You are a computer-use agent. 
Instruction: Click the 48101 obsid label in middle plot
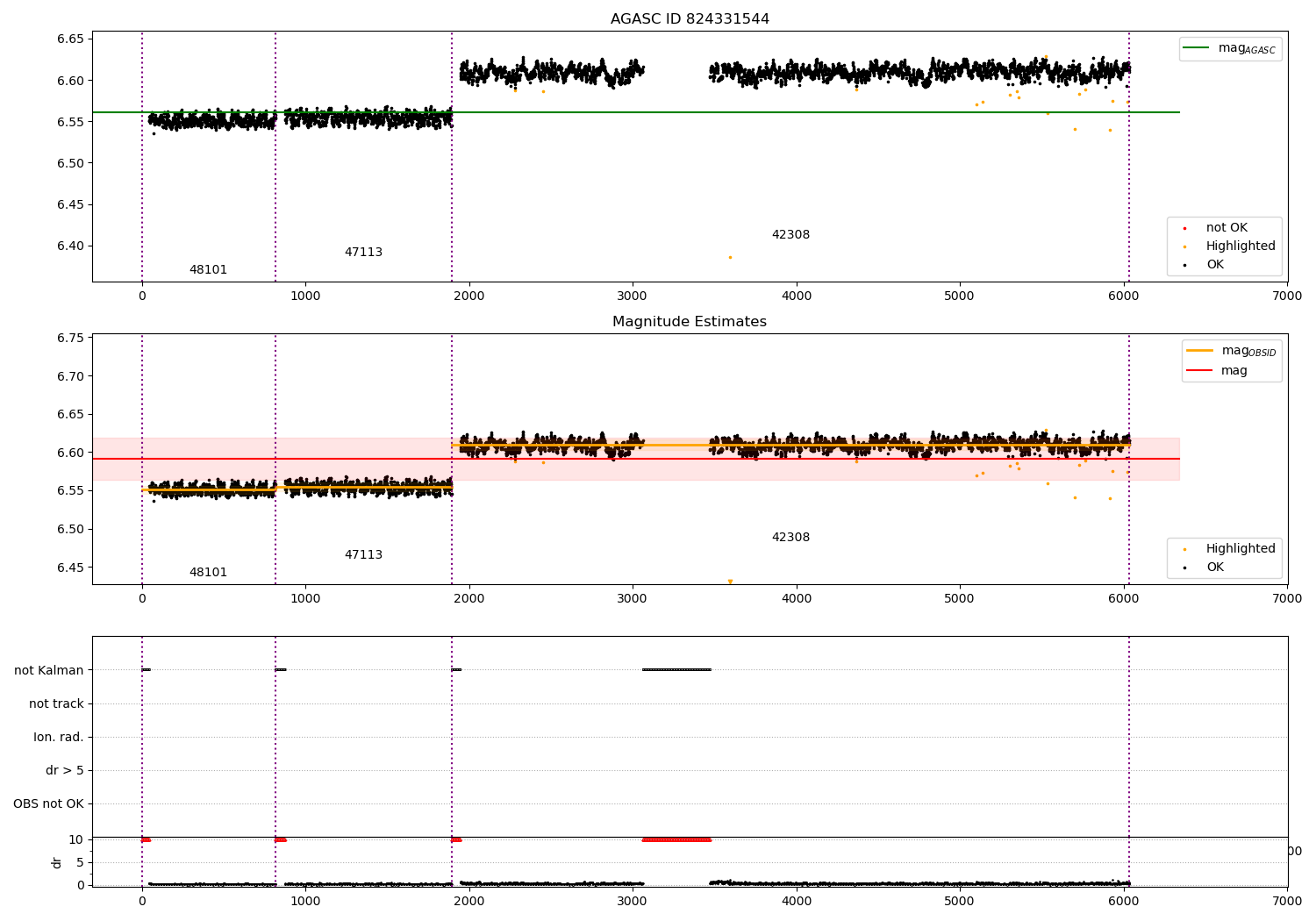[x=208, y=573]
